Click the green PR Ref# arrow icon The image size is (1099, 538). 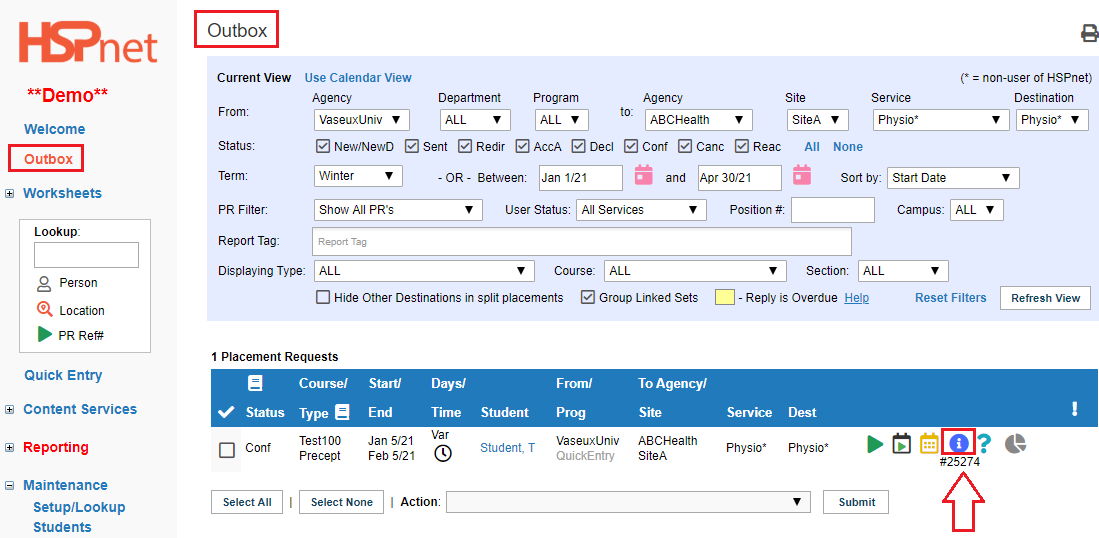click(45, 335)
